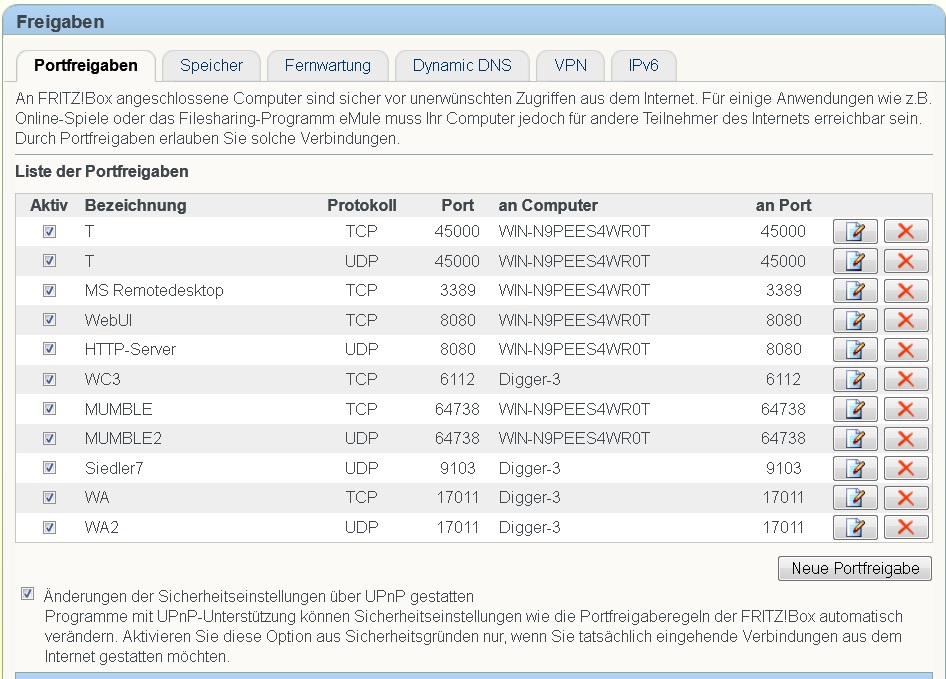
Task: Uncheck Aktiv for T TCP rule
Action: pos(49,231)
